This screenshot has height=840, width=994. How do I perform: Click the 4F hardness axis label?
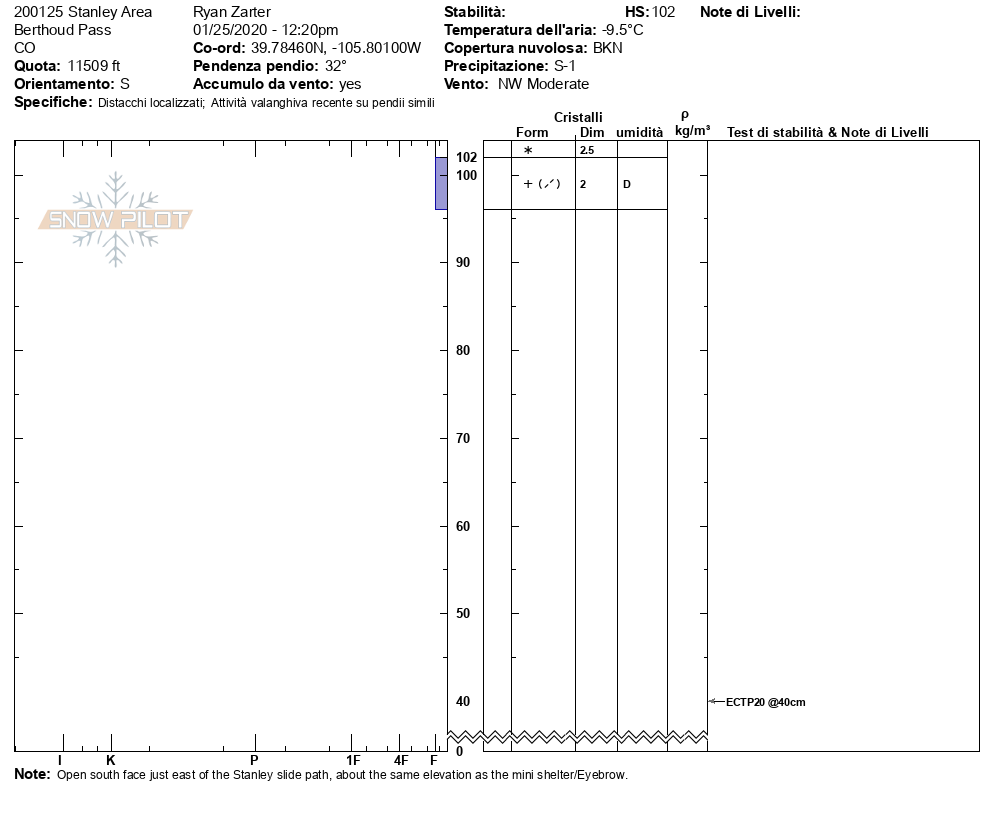coord(401,761)
